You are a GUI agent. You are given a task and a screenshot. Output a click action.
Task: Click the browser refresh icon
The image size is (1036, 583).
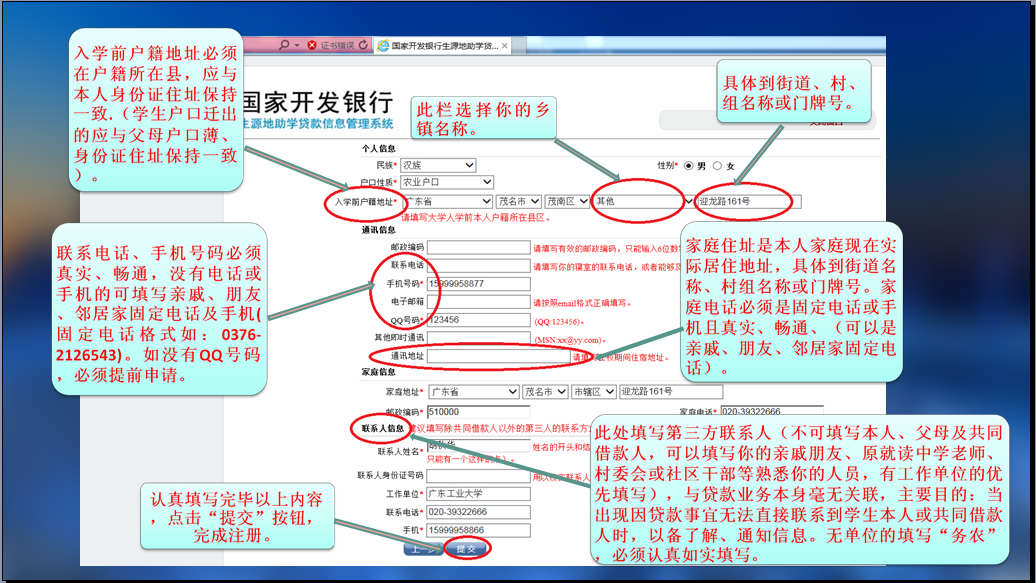coord(363,45)
